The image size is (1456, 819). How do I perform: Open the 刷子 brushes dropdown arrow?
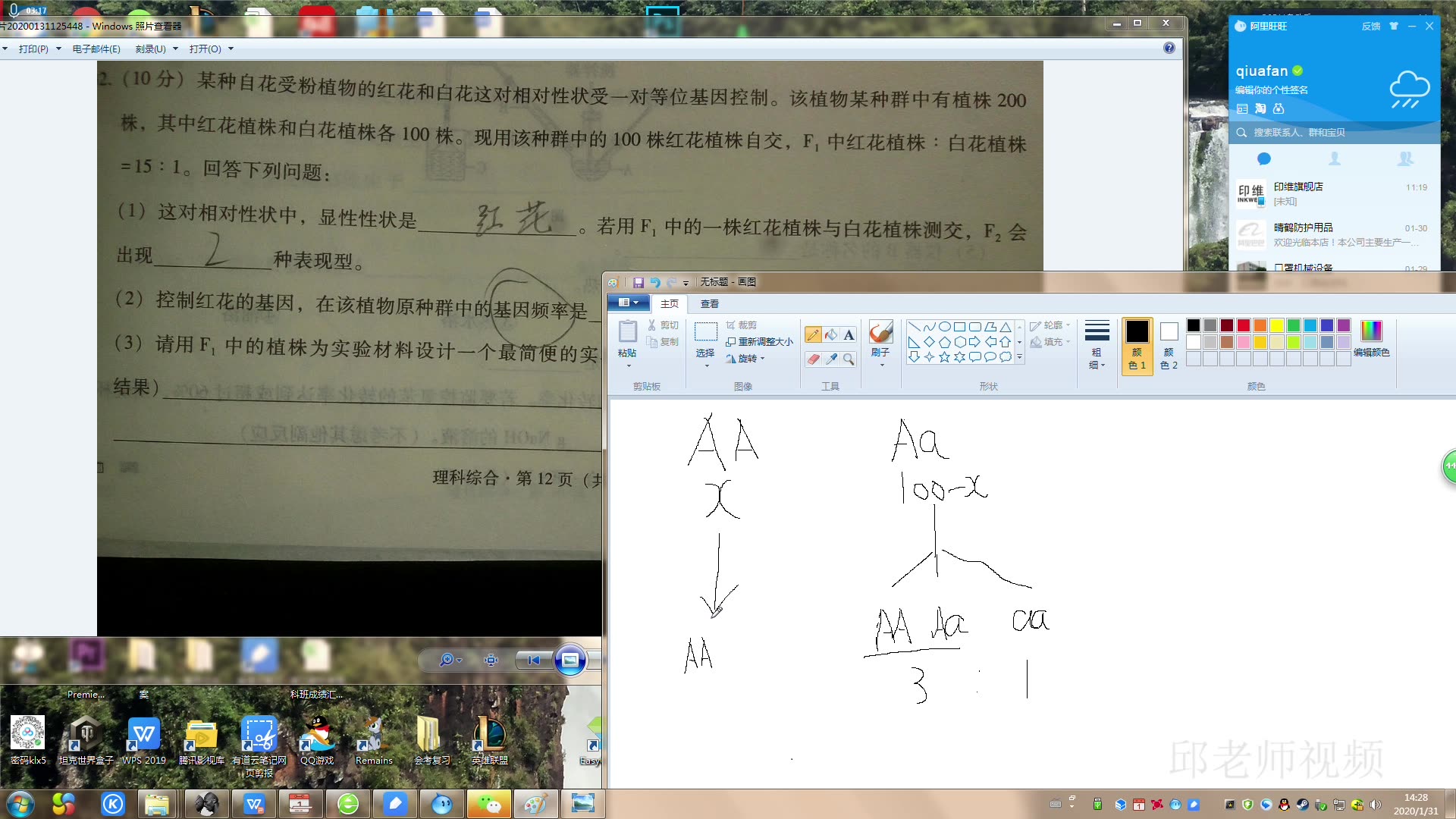pyautogui.click(x=881, y=365)
